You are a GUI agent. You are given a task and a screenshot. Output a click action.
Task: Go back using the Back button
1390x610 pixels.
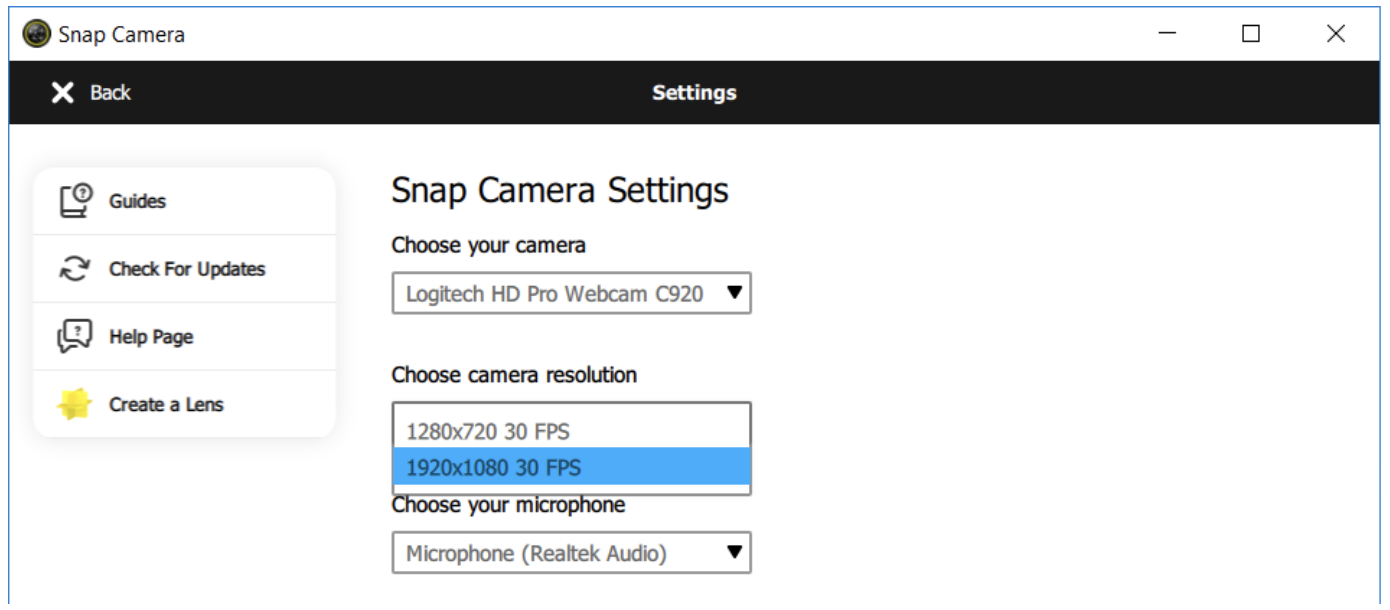pos(91,93)
